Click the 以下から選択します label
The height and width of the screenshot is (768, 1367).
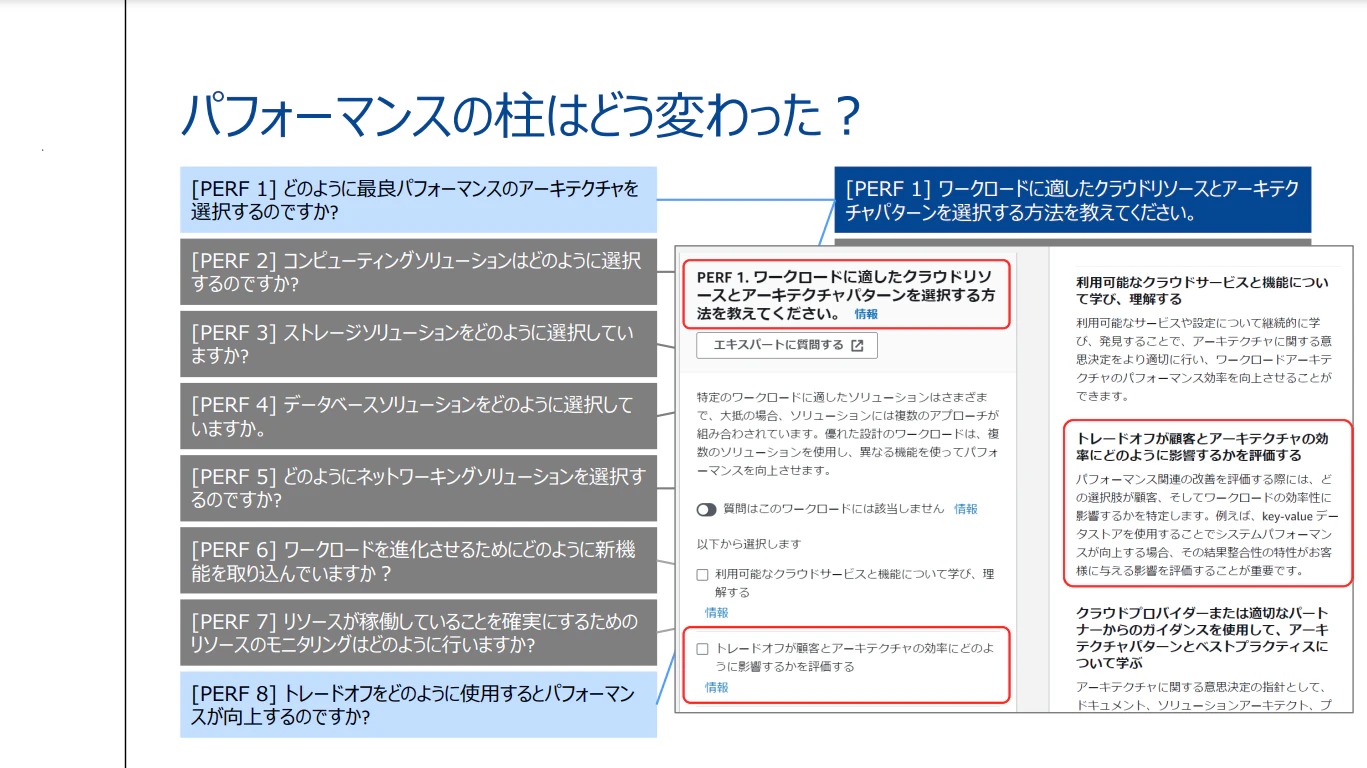pos(749,544)
